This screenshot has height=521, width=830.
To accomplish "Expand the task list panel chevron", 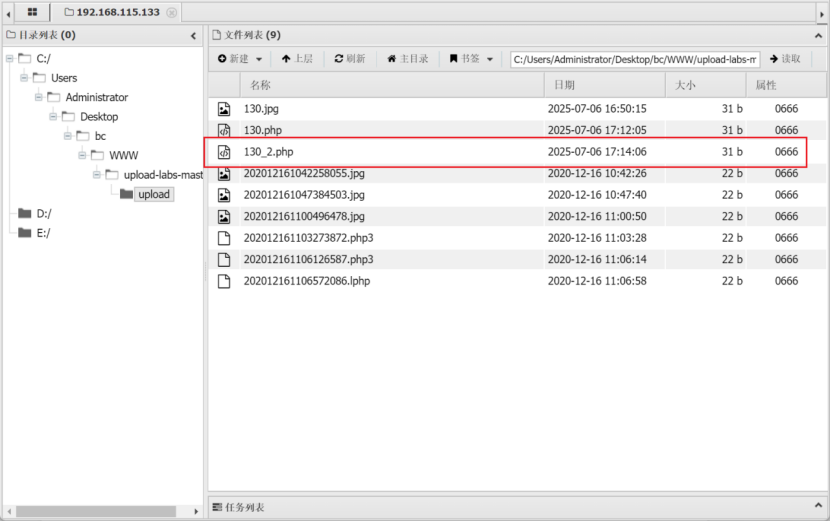I will pyautogui.click(x=818, y=506).
